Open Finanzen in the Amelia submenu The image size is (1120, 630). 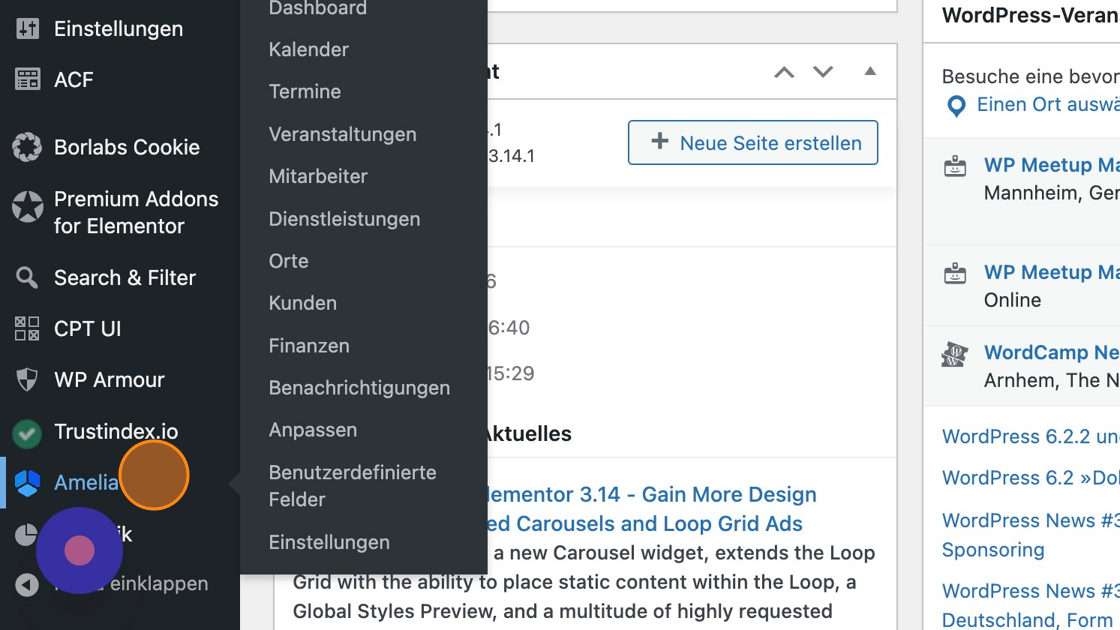tap(309, 346)
